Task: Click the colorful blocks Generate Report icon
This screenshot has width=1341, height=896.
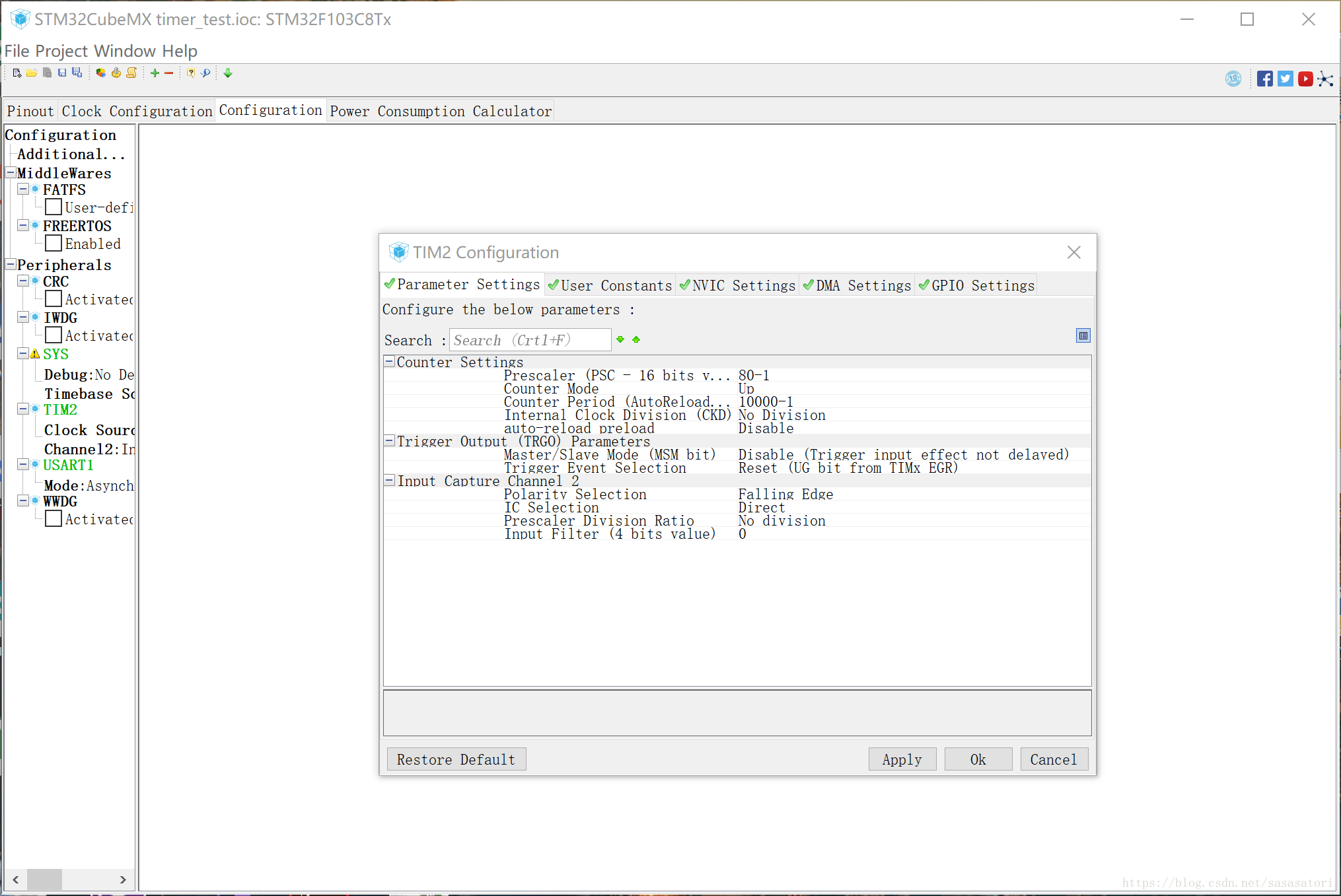Action: tap(100, 73)
